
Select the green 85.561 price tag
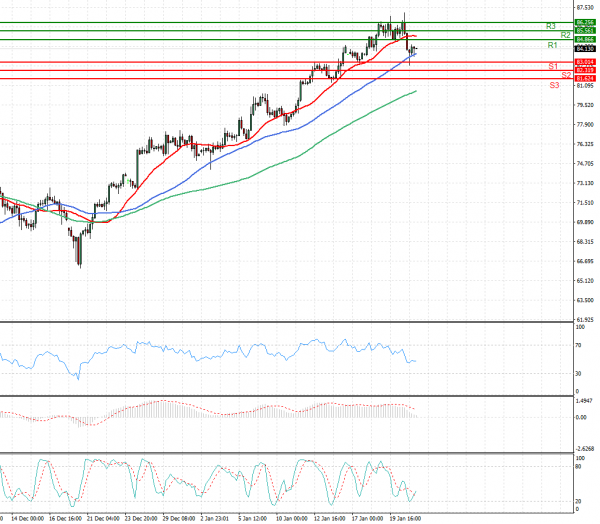point(585,31)
